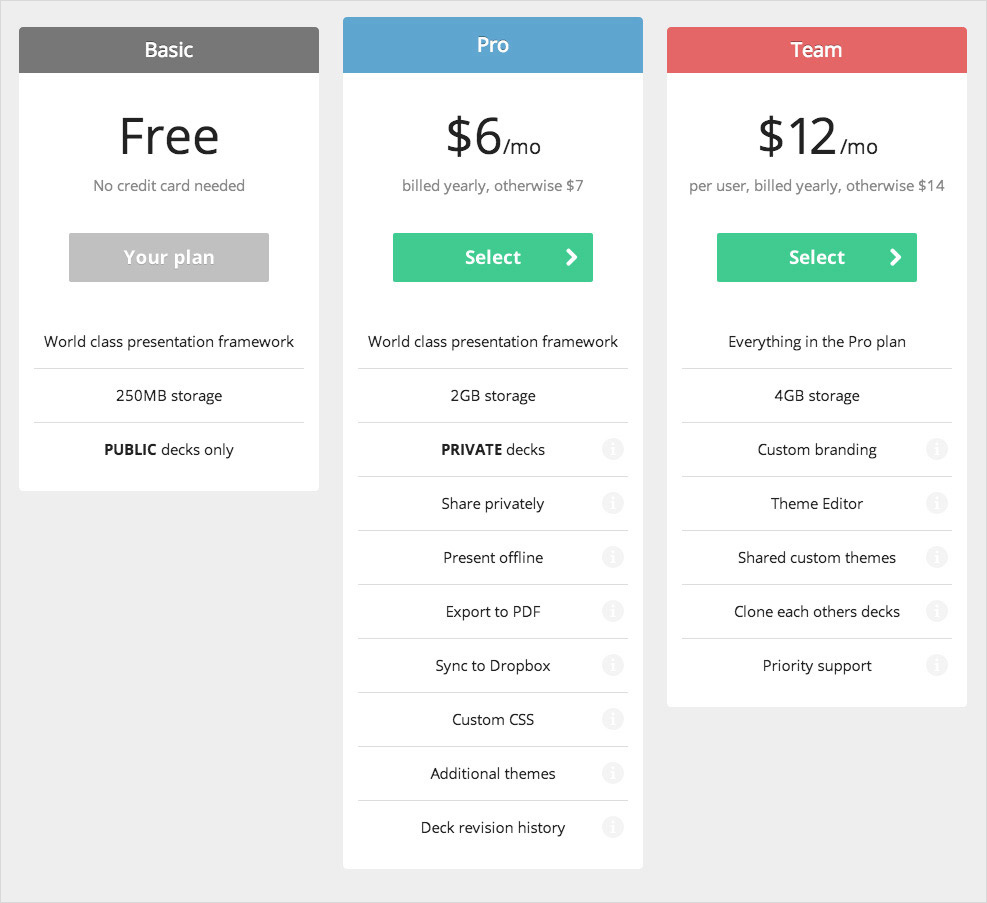Image resolution: width=987 pixels, height=903 pixels.
Task: Select the Team plan
Action: pos(817,257)
